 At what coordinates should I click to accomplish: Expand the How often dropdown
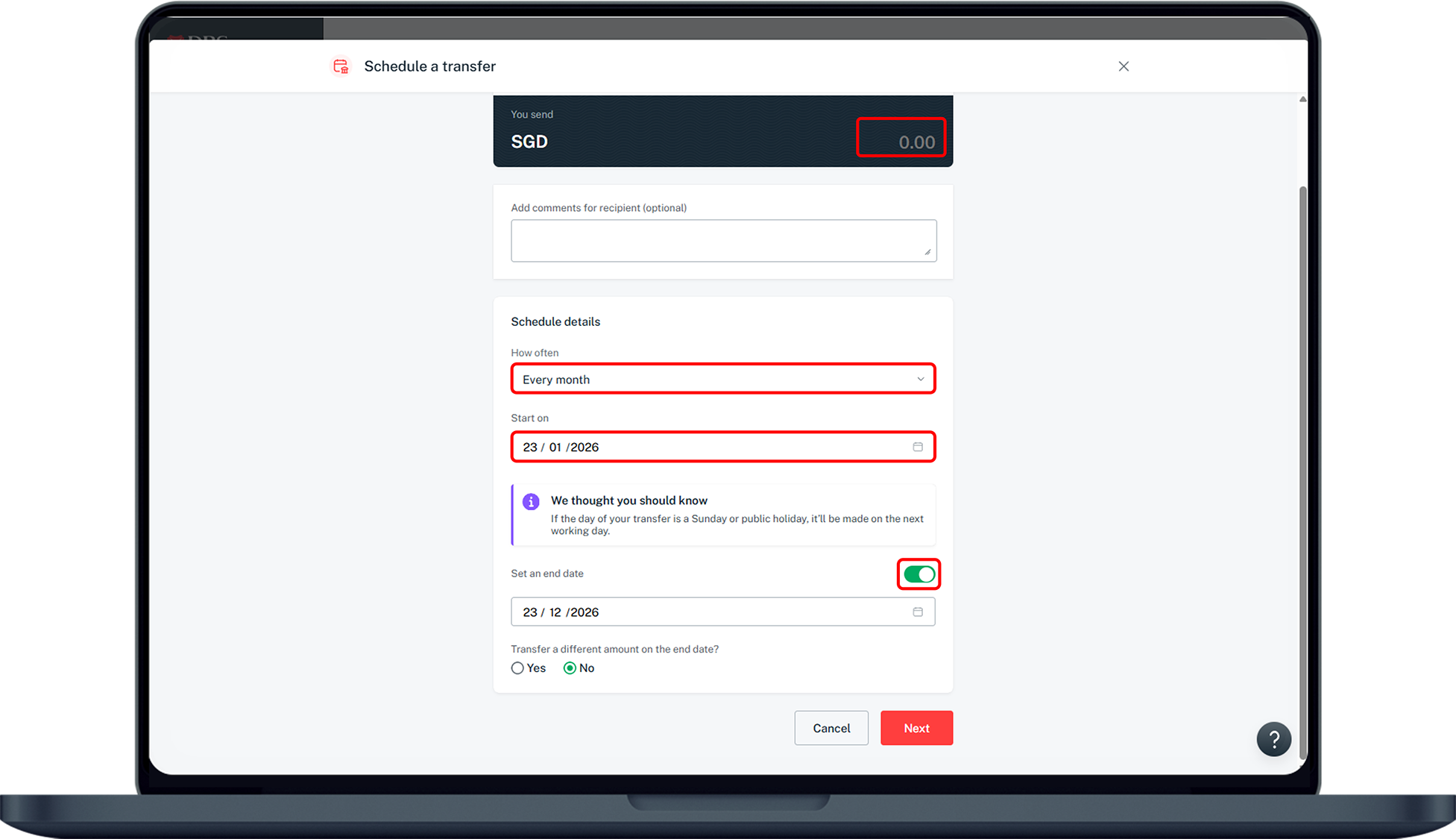point(723,379)
